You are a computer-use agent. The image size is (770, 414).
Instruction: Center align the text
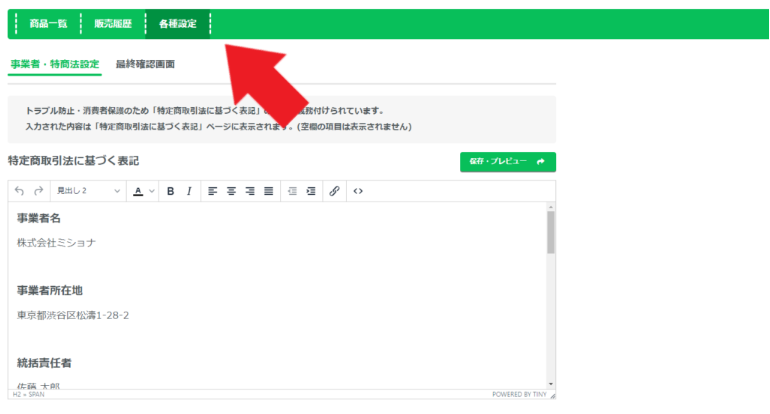(x=231, y=191)
